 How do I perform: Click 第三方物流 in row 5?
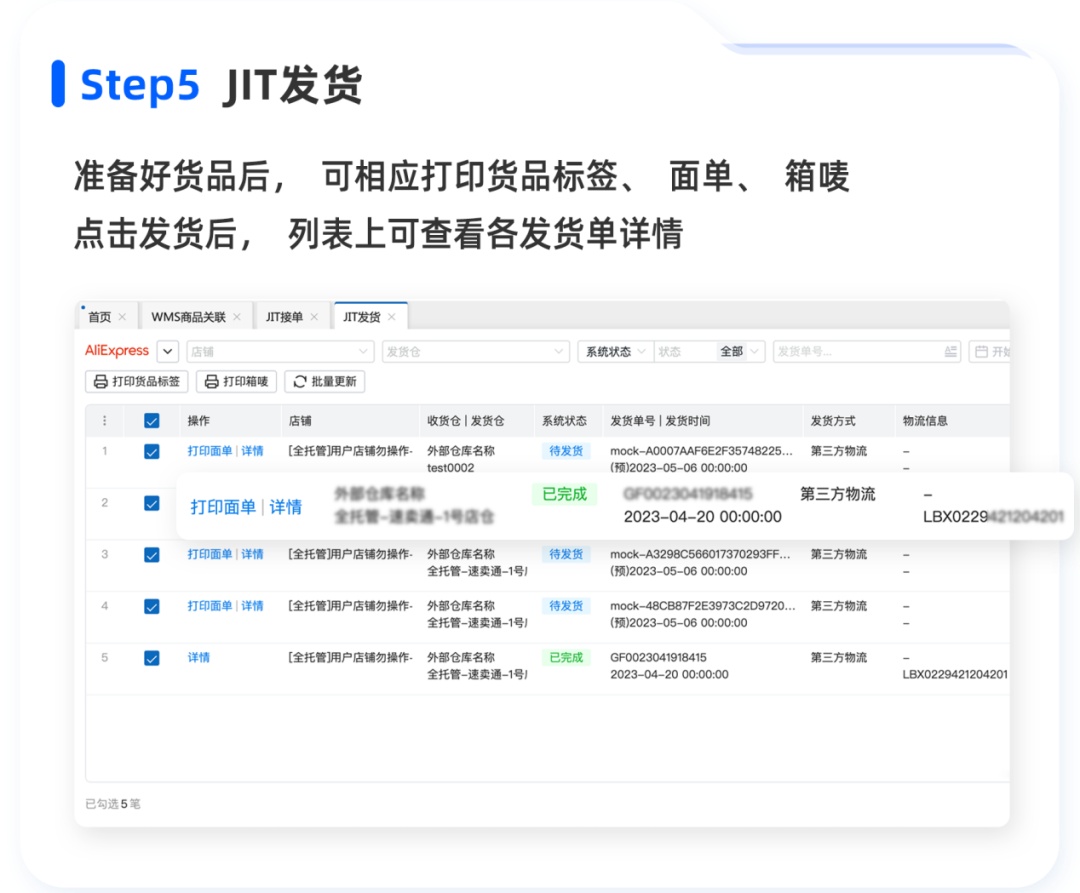(x=839, y=658)
